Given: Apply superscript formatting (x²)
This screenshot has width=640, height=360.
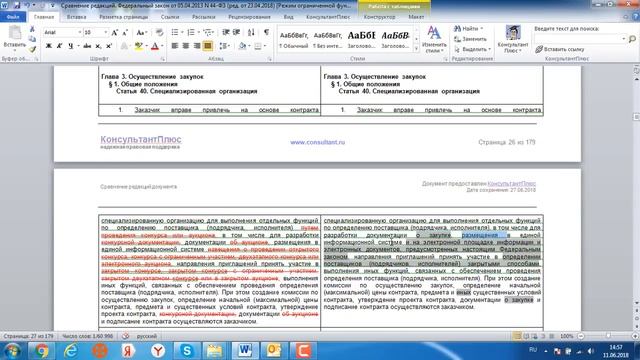Looking at the screenshot, I should (109, 46).
